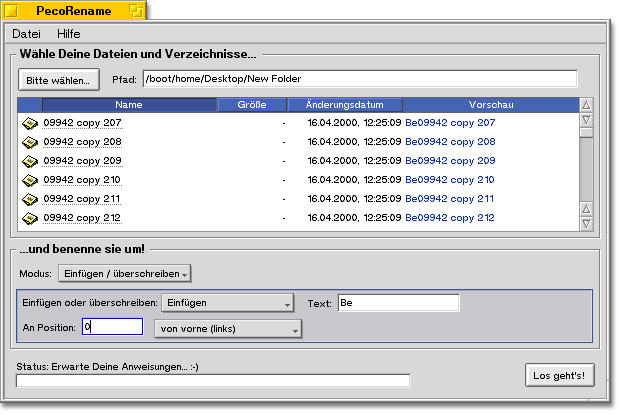Image resolution: width=621 pixels, height=415 pixels.
Task: Sort list by Größe column header
Action: click(252, 105)
